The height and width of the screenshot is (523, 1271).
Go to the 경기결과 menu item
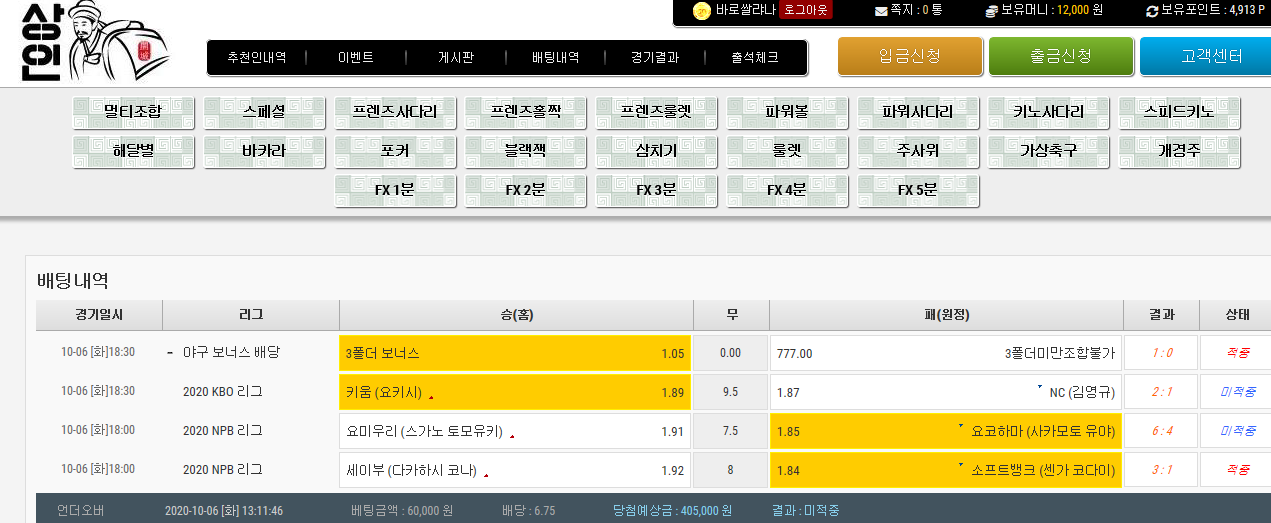pos(655,58)
